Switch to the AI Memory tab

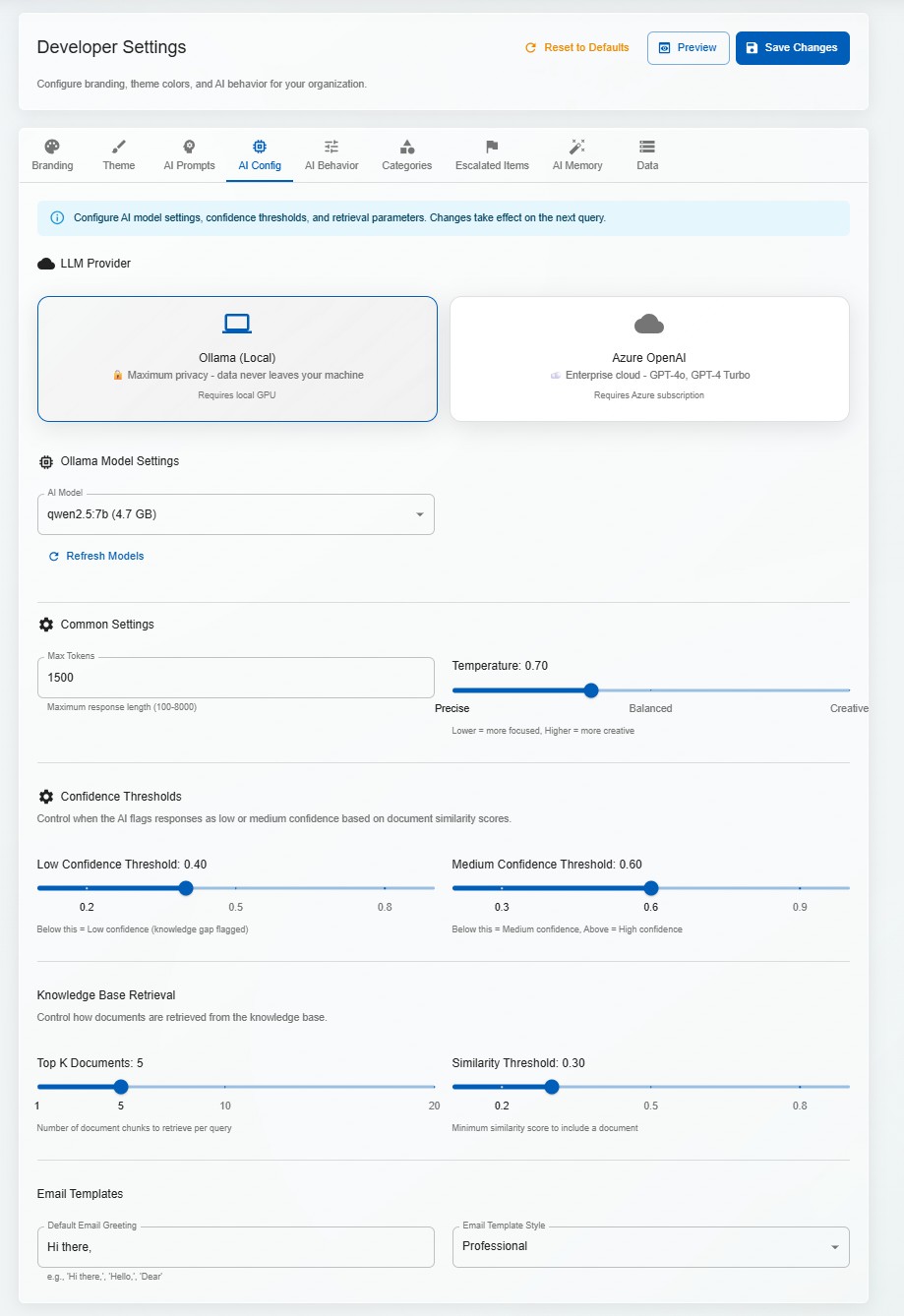tap(576, 154)
